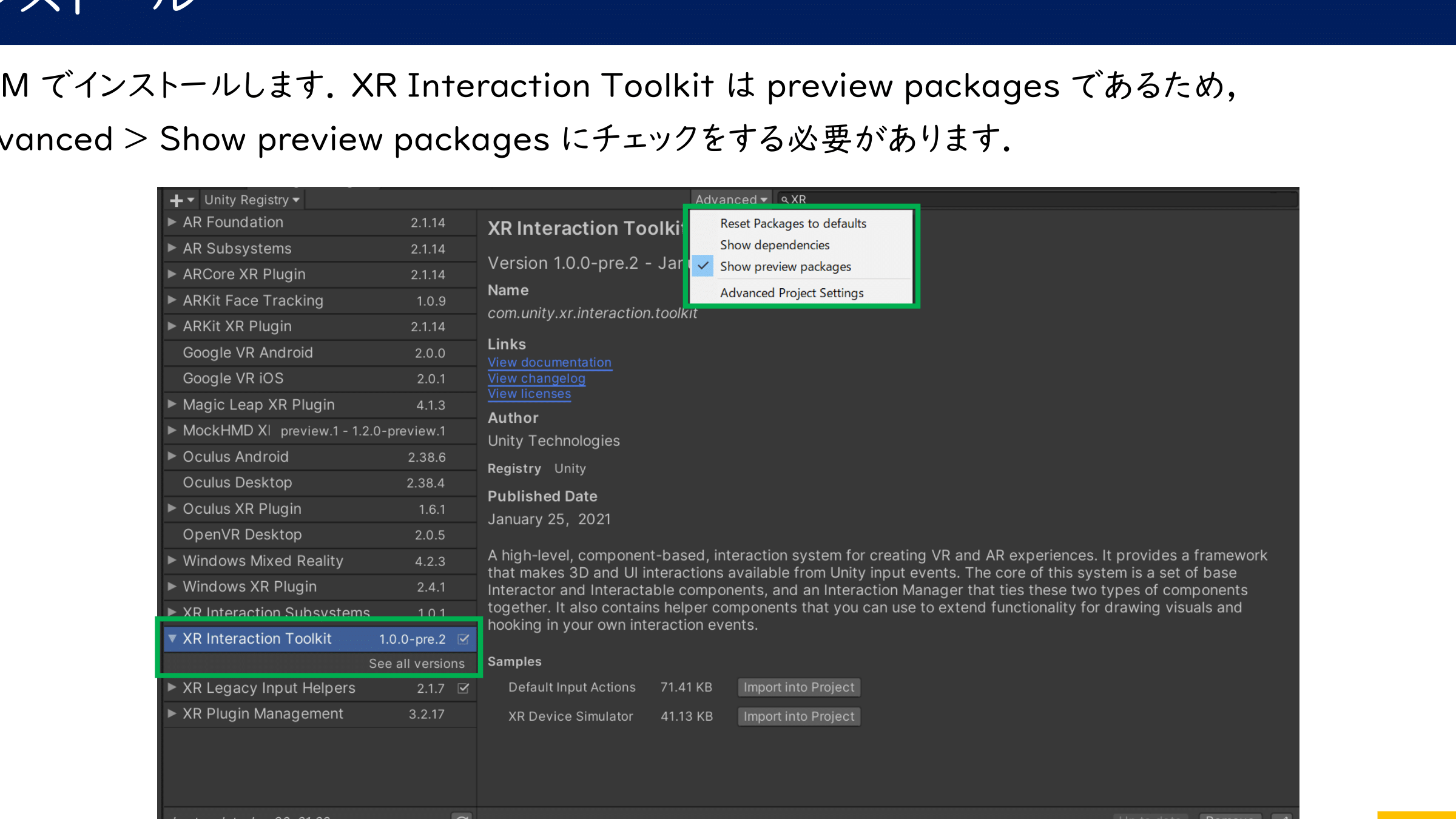Image resolution: width=1456 pixels, height=819 pixels.
Task: Select Oculus XR Plugin row
Action: [x=320, y=509]
